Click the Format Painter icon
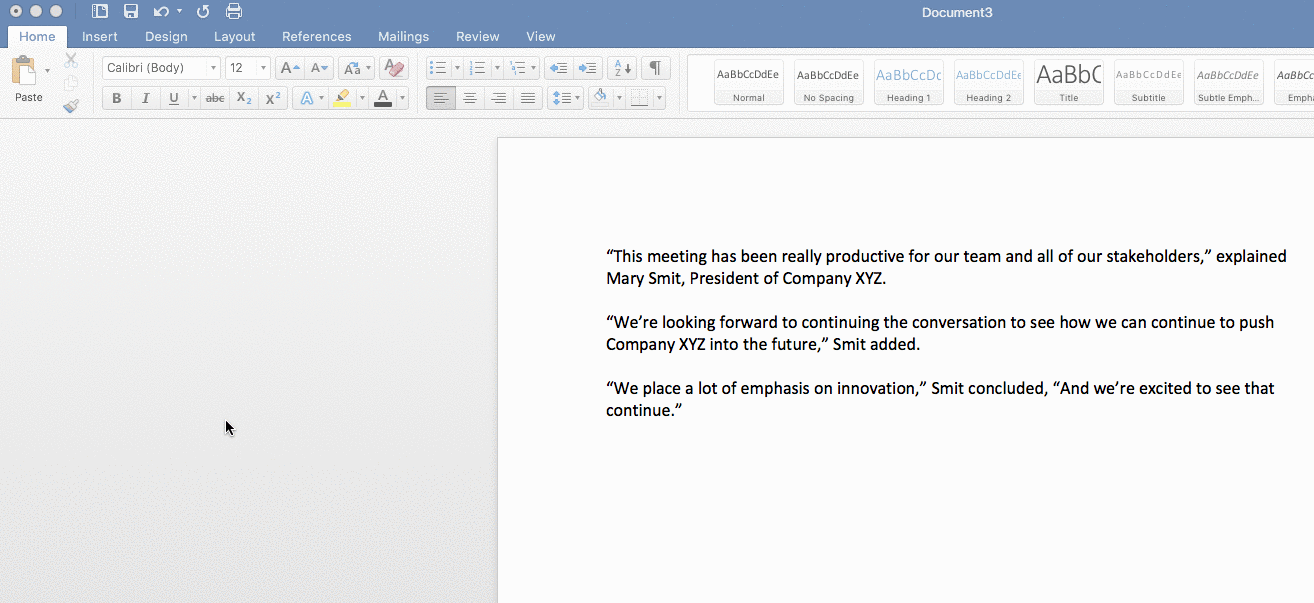The height and width of the screenshot is (603, 1314). (x=71, y=105)
